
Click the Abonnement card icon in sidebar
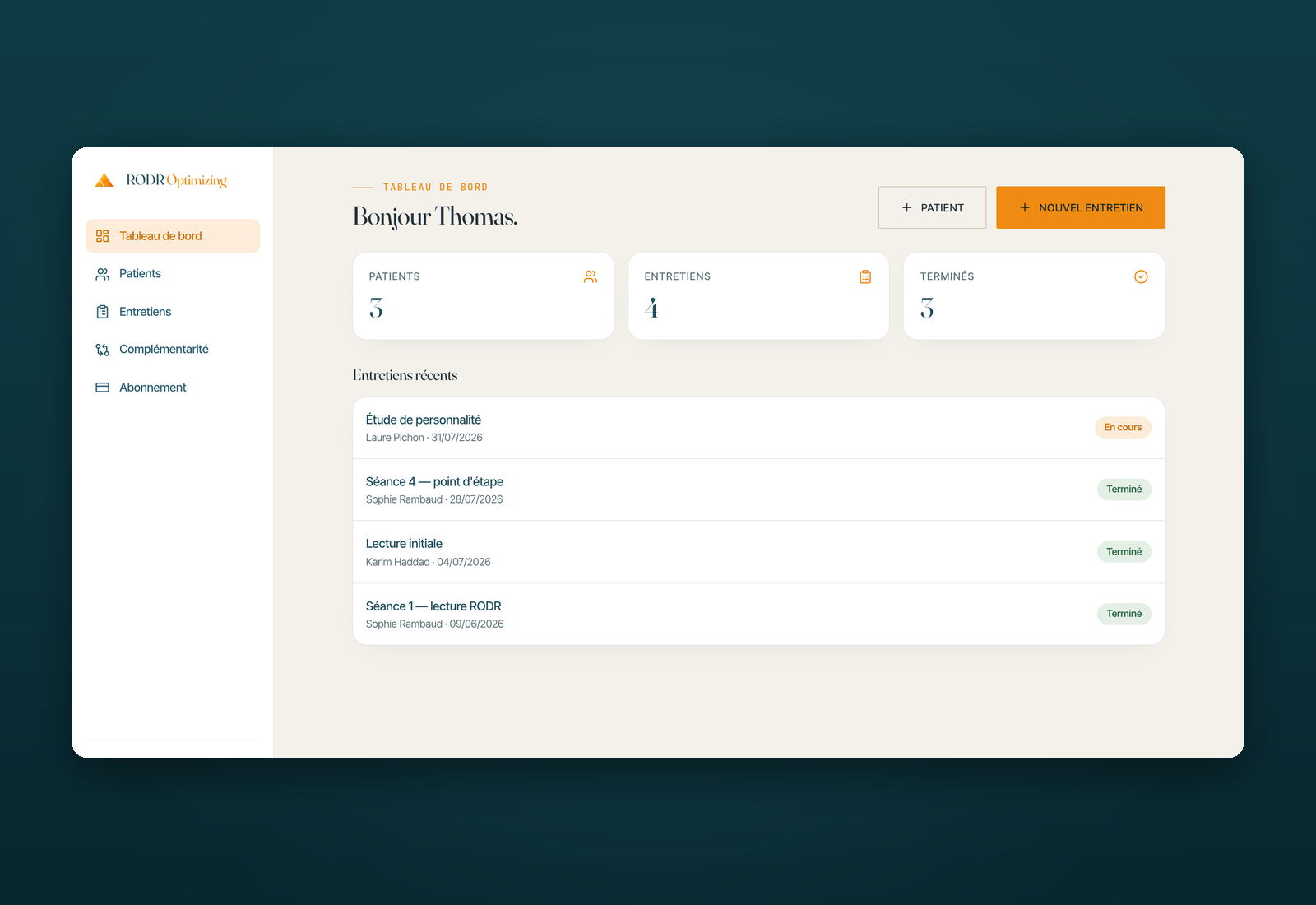[102, 388]
